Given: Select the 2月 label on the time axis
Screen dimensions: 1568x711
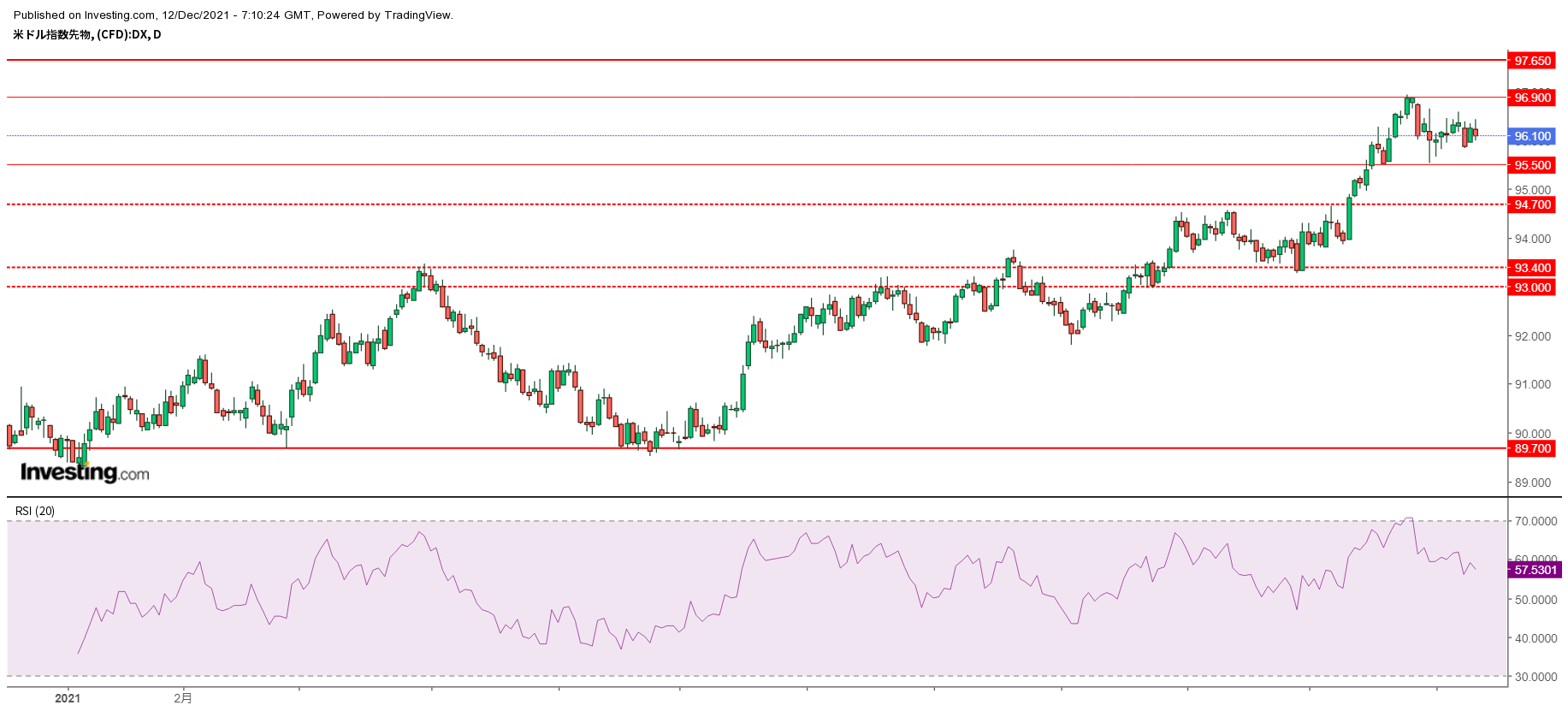Looking at the screenshot, I should click(183, 698).
